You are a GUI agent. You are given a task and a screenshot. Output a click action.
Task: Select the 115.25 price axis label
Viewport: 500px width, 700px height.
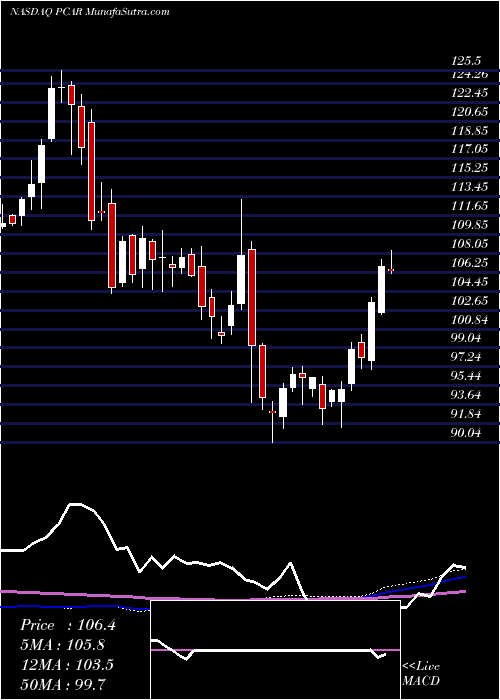[470, 168]
